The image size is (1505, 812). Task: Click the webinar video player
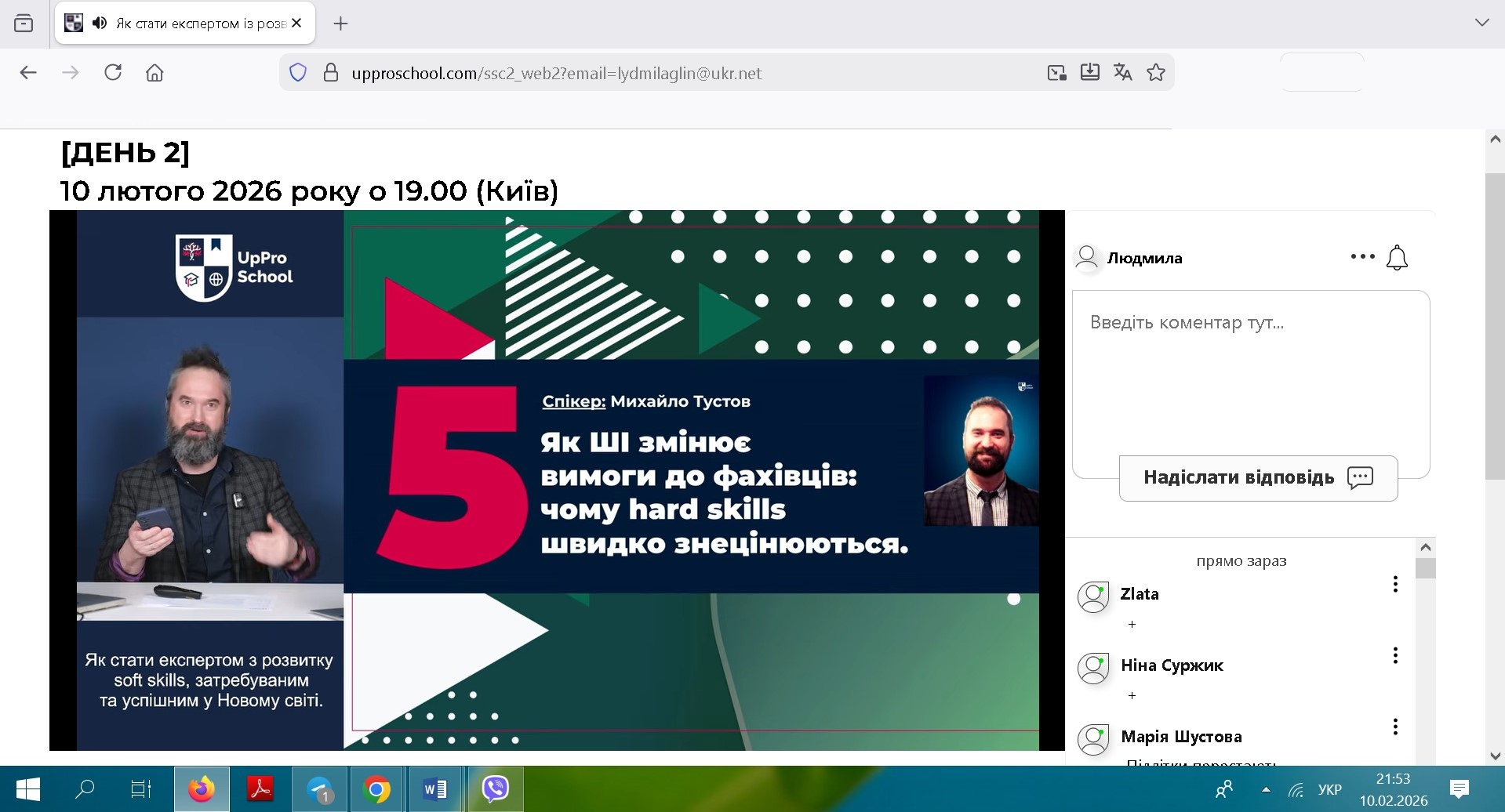pos(557,480)
